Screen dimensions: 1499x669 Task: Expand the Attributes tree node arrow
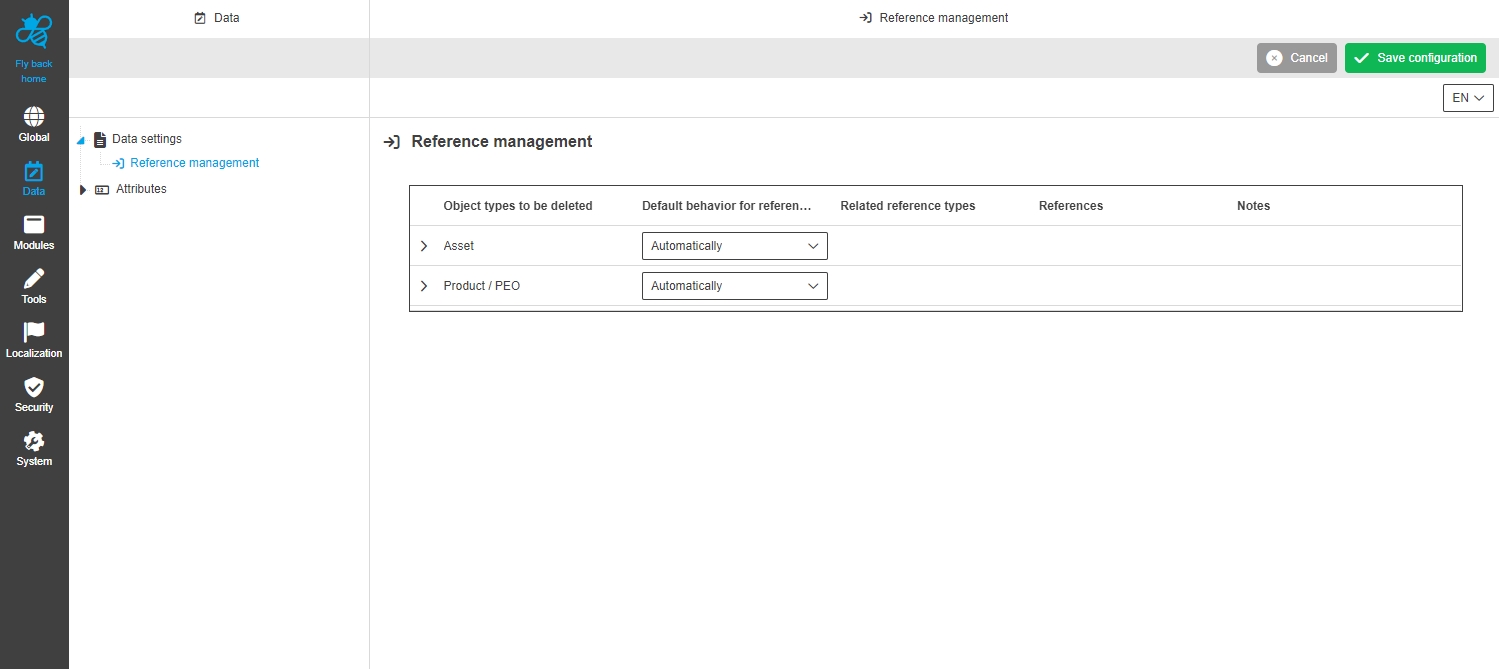(83, 190)
